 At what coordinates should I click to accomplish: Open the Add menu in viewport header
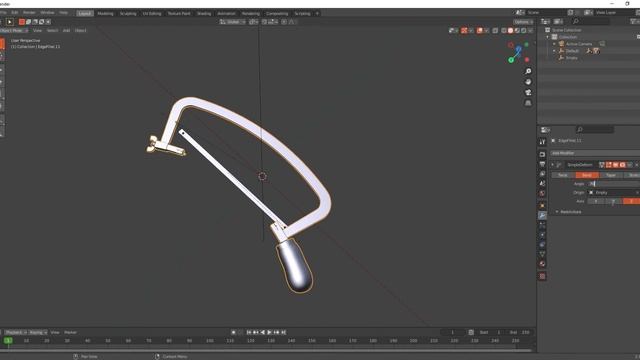point(66,31)
